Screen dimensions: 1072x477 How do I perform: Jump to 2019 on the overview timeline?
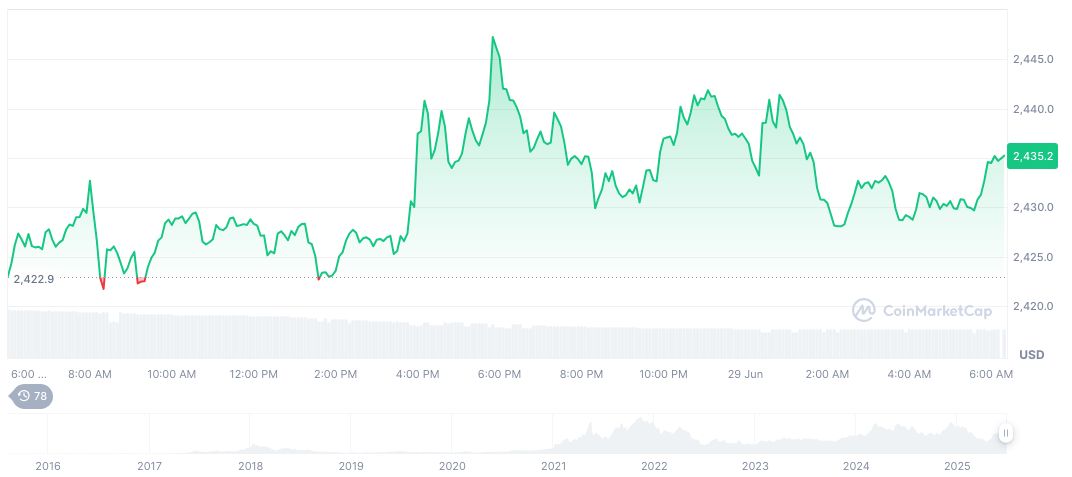(x=351, y=466)
